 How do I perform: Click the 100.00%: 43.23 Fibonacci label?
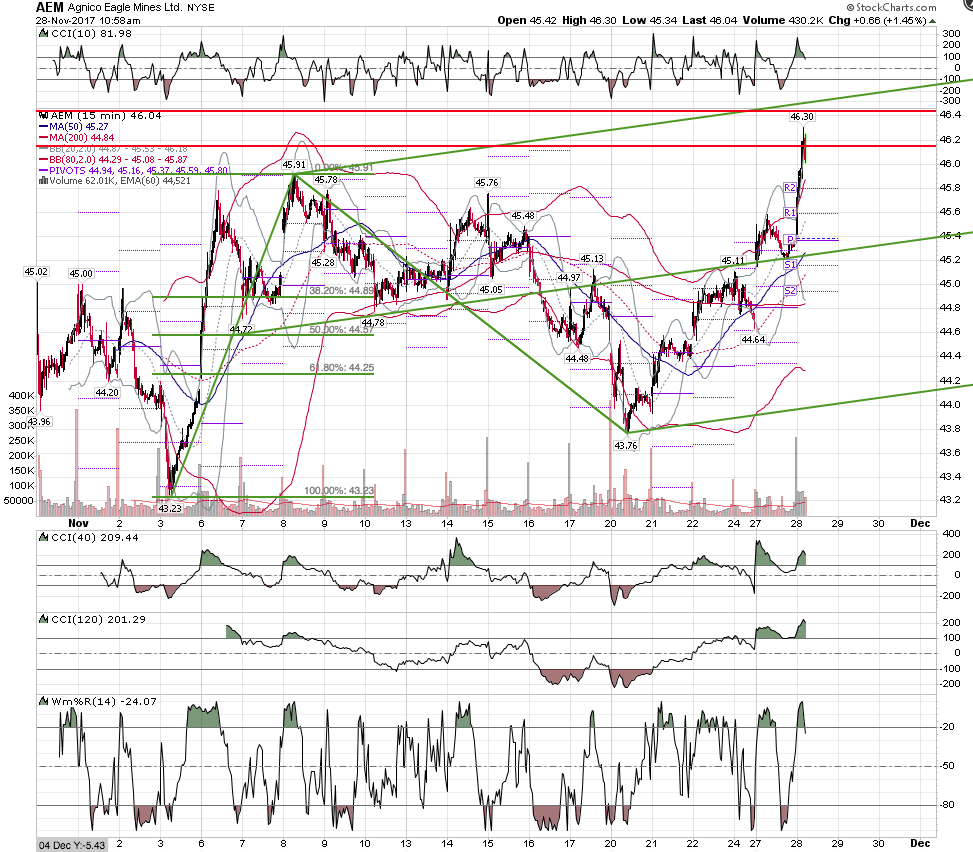tap(339, 490)
